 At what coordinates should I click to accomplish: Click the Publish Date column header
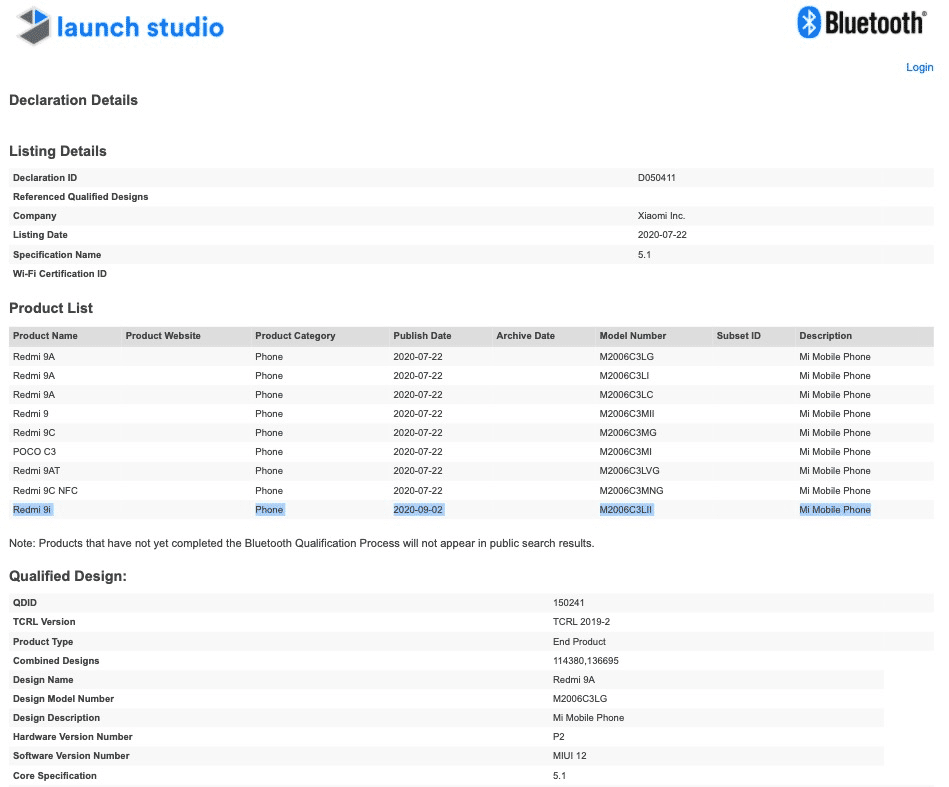pyautogui.click(x=422, y=335)
